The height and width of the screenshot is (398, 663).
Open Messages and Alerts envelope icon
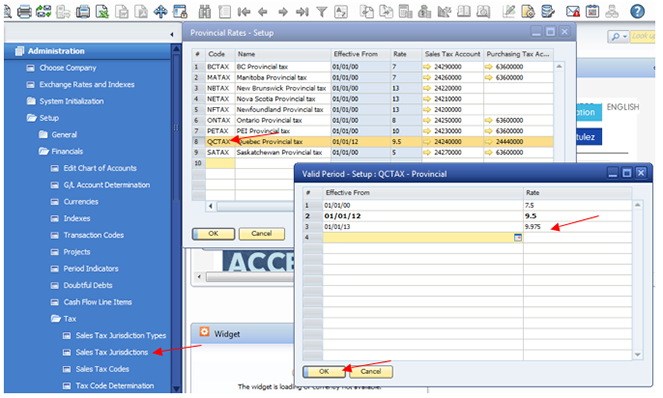click(573, 11)
